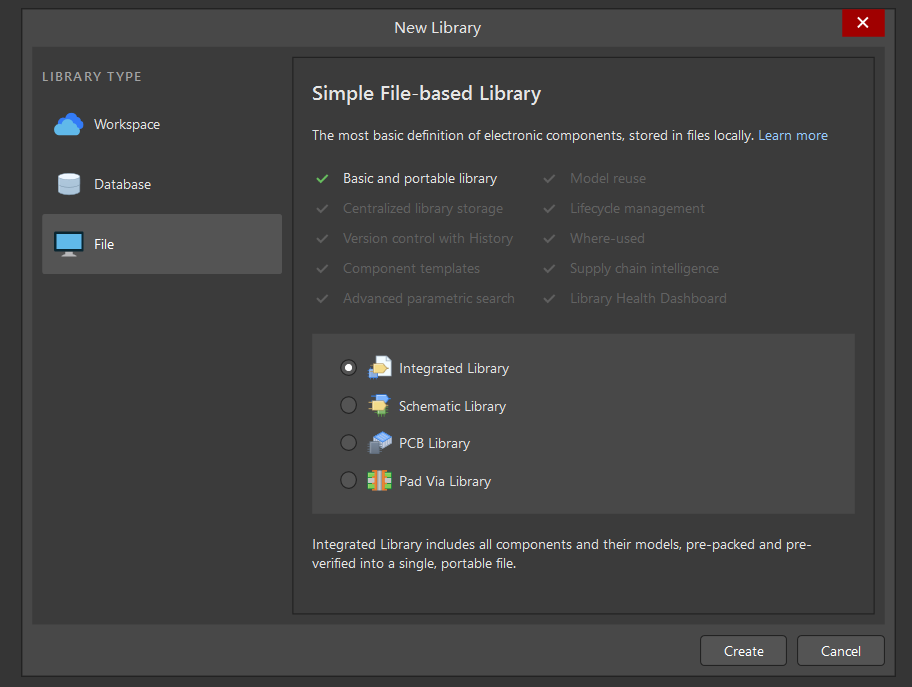
Task: Enable the PCB Library radio button
Action: tap(348, 443)
